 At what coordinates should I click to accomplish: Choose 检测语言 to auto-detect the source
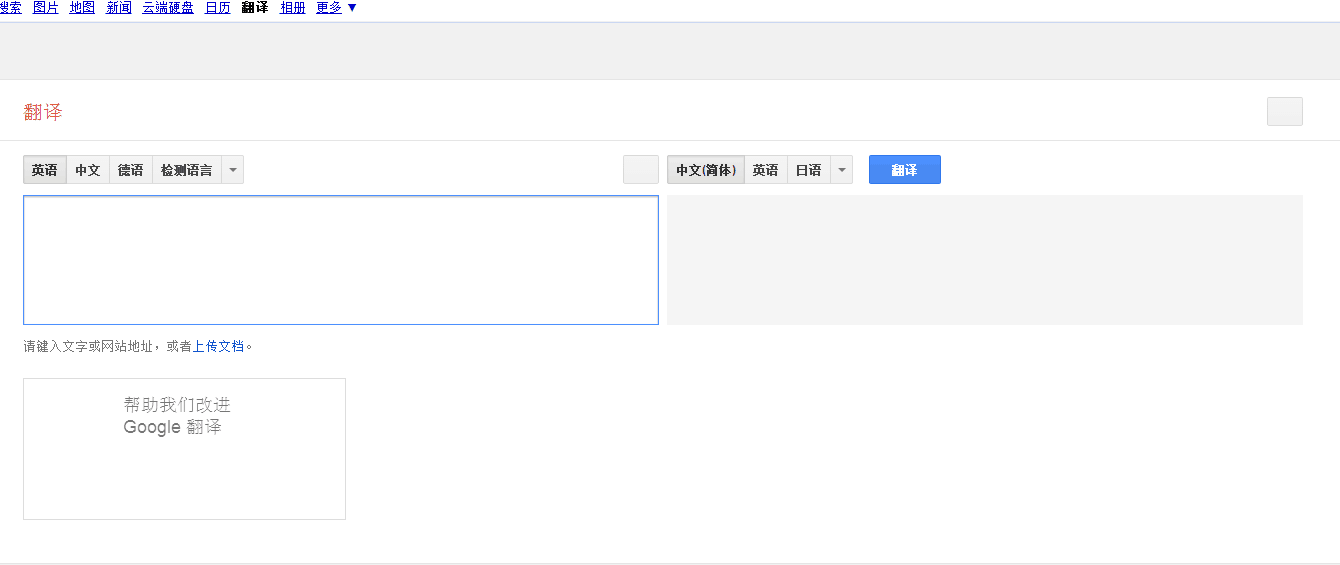pos(186,170)
